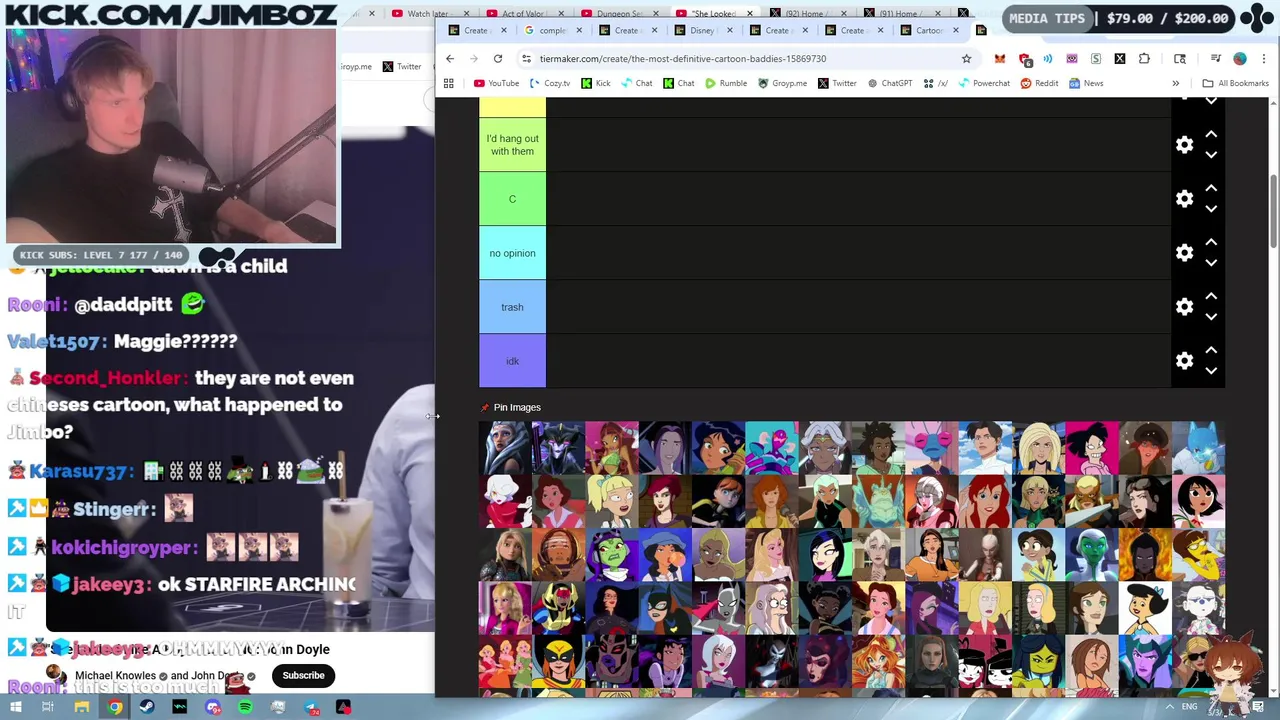Move the "idk" row up
This screenshot has width=1280, height=720.
[x=1211, y=350]
